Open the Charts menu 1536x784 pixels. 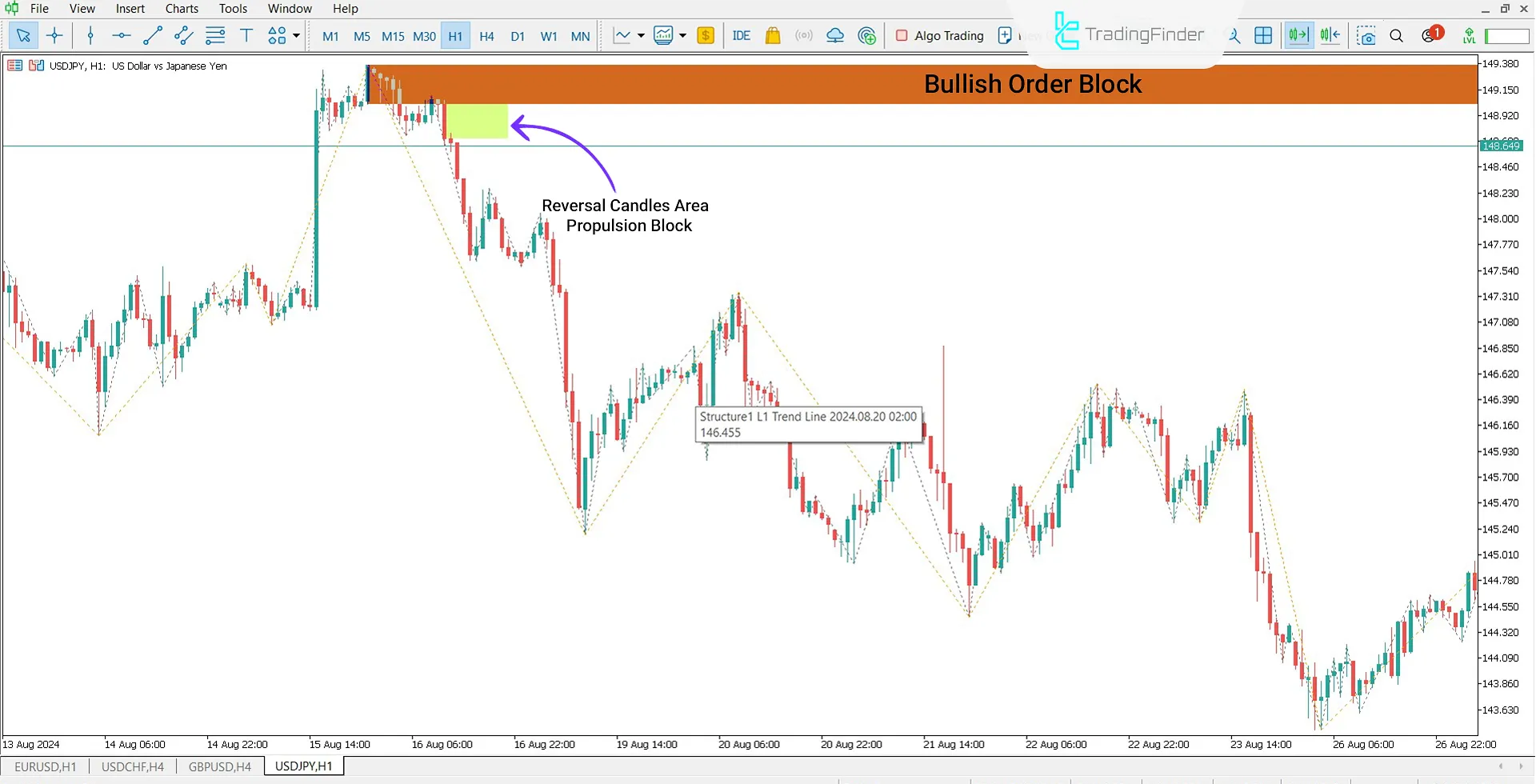coord(182,9)
